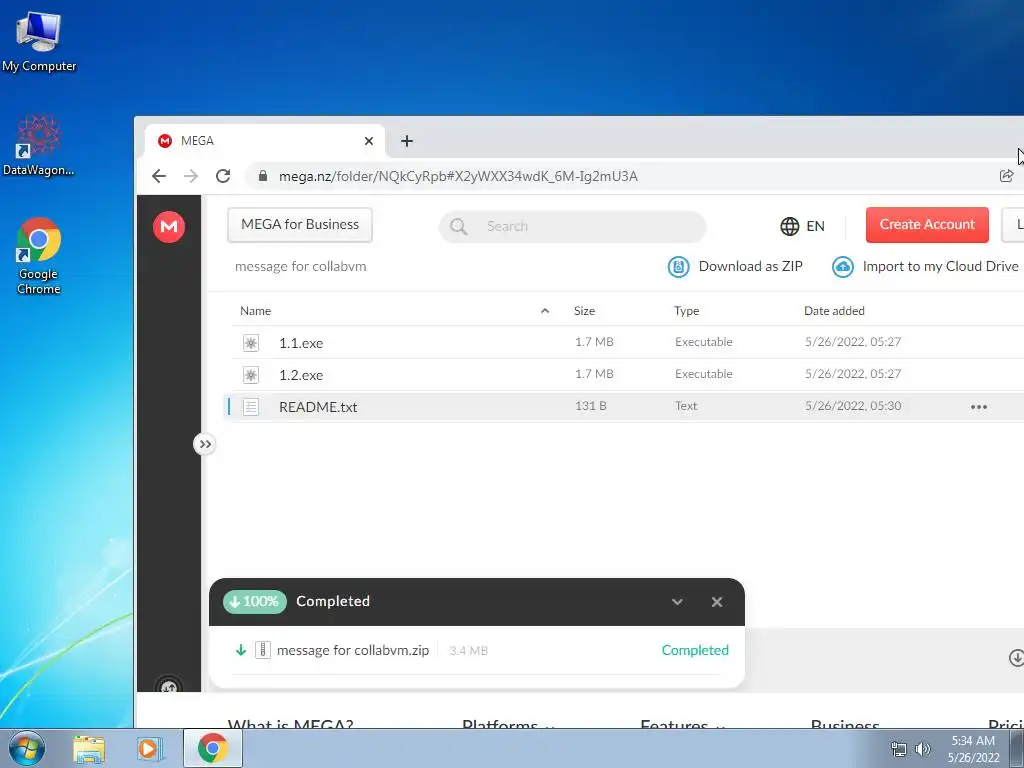Click the address bar URL
This screenshot has width=1024, height=768.
[x=458, y=176]
